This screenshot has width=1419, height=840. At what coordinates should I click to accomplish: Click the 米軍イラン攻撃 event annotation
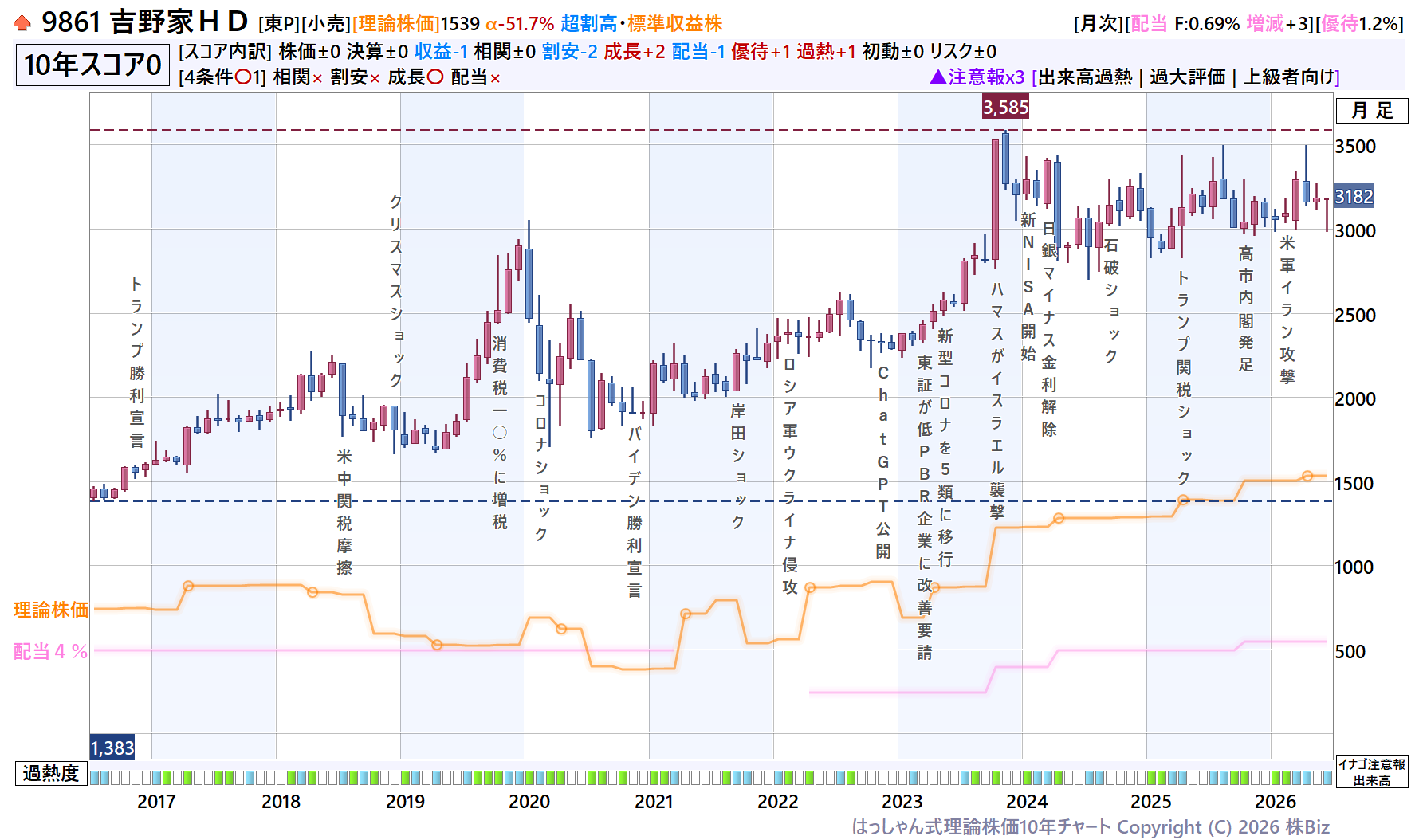1287,309
